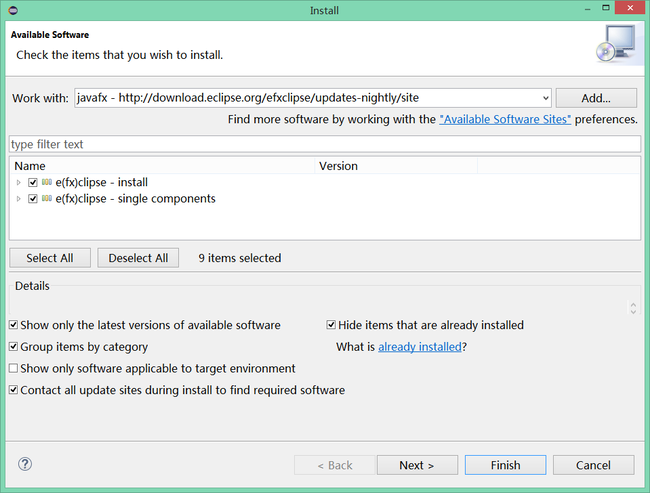Expand e(fx)clipse - single components tree node

pos(18,199)
